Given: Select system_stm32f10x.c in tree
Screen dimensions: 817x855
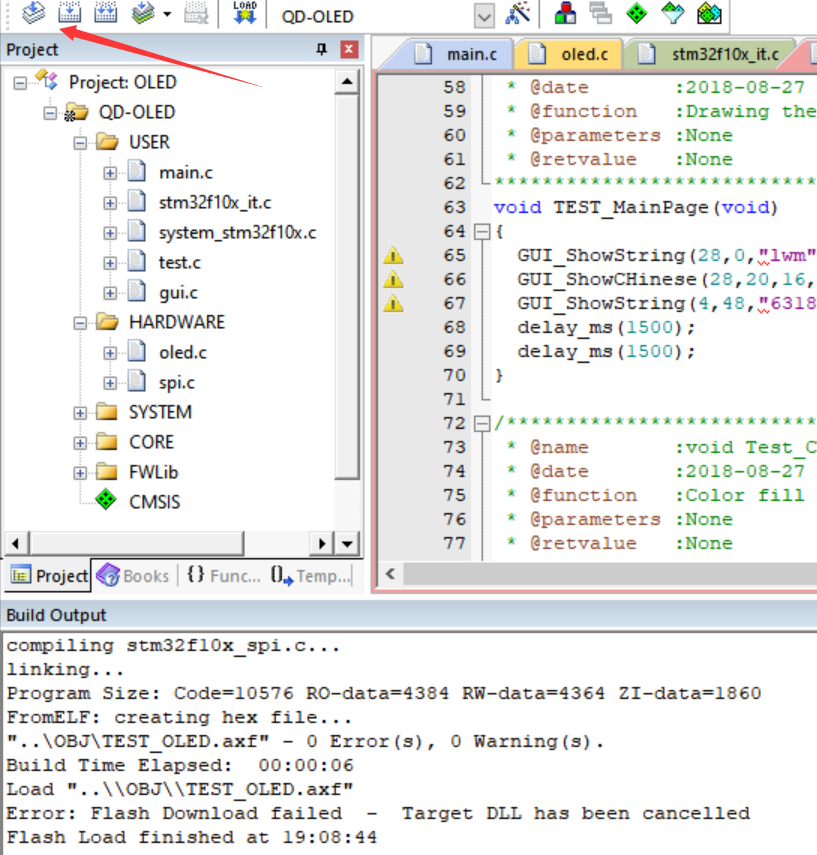Looking at the screenshot, I should pyautogui.click(x=237, y=233).
